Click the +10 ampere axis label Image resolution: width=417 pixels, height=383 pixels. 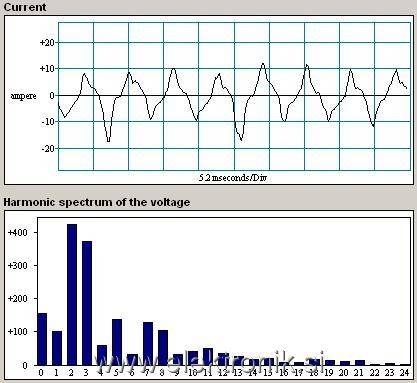pyautogui.click(x=47, y=69)
